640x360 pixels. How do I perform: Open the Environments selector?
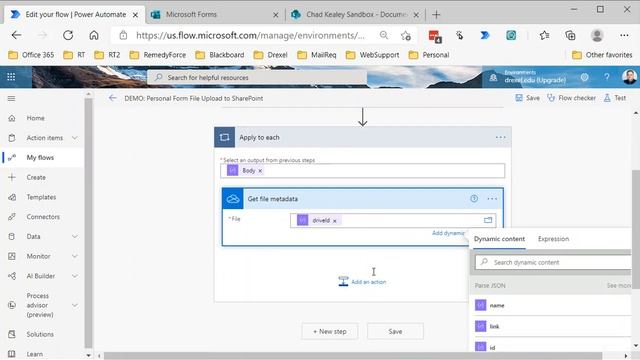point(529,77)
